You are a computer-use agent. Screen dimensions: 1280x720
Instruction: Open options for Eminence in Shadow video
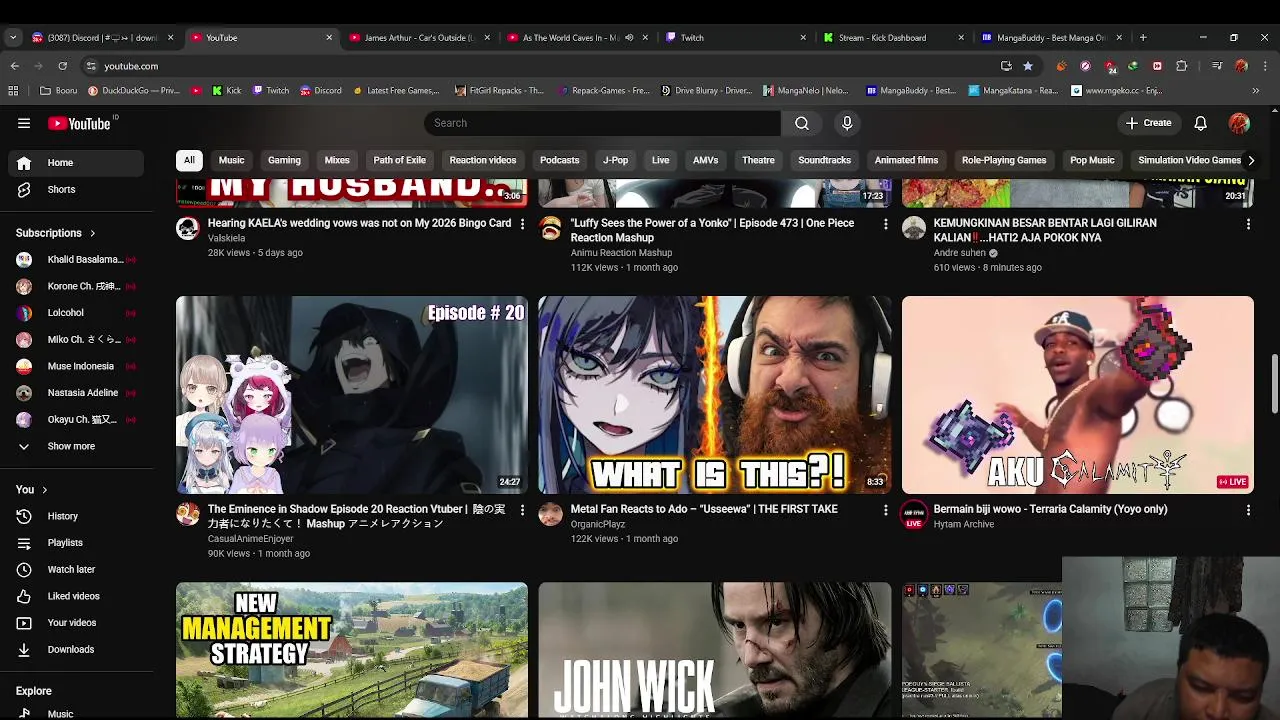pyautogui.click(x=522, y=510)
